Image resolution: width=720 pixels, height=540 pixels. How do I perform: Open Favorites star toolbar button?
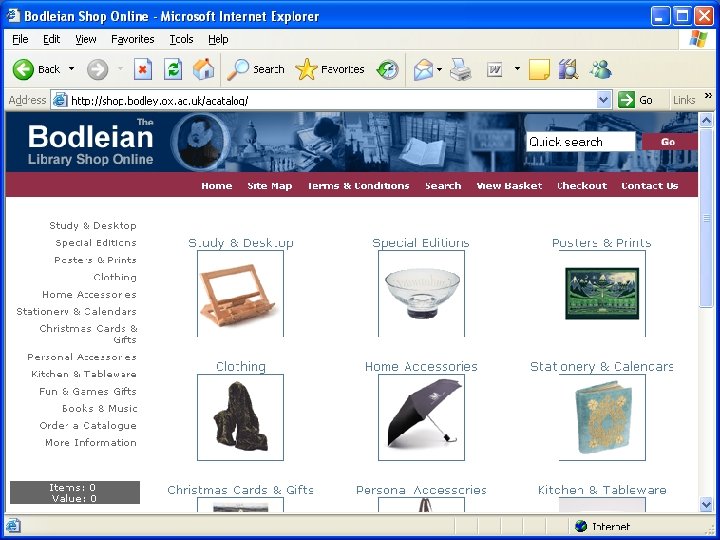point(330,69)
